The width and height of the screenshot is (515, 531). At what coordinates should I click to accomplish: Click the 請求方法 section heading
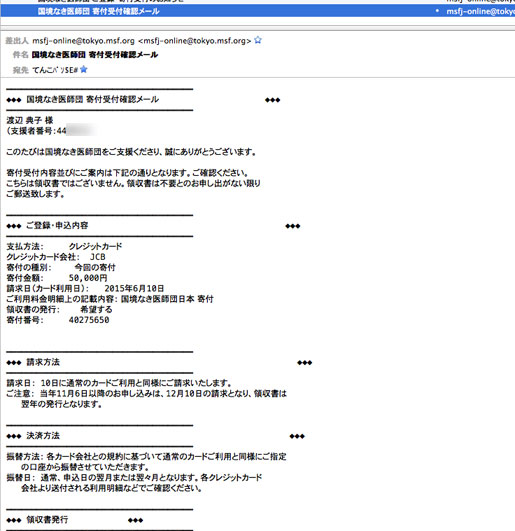(43, 362)
